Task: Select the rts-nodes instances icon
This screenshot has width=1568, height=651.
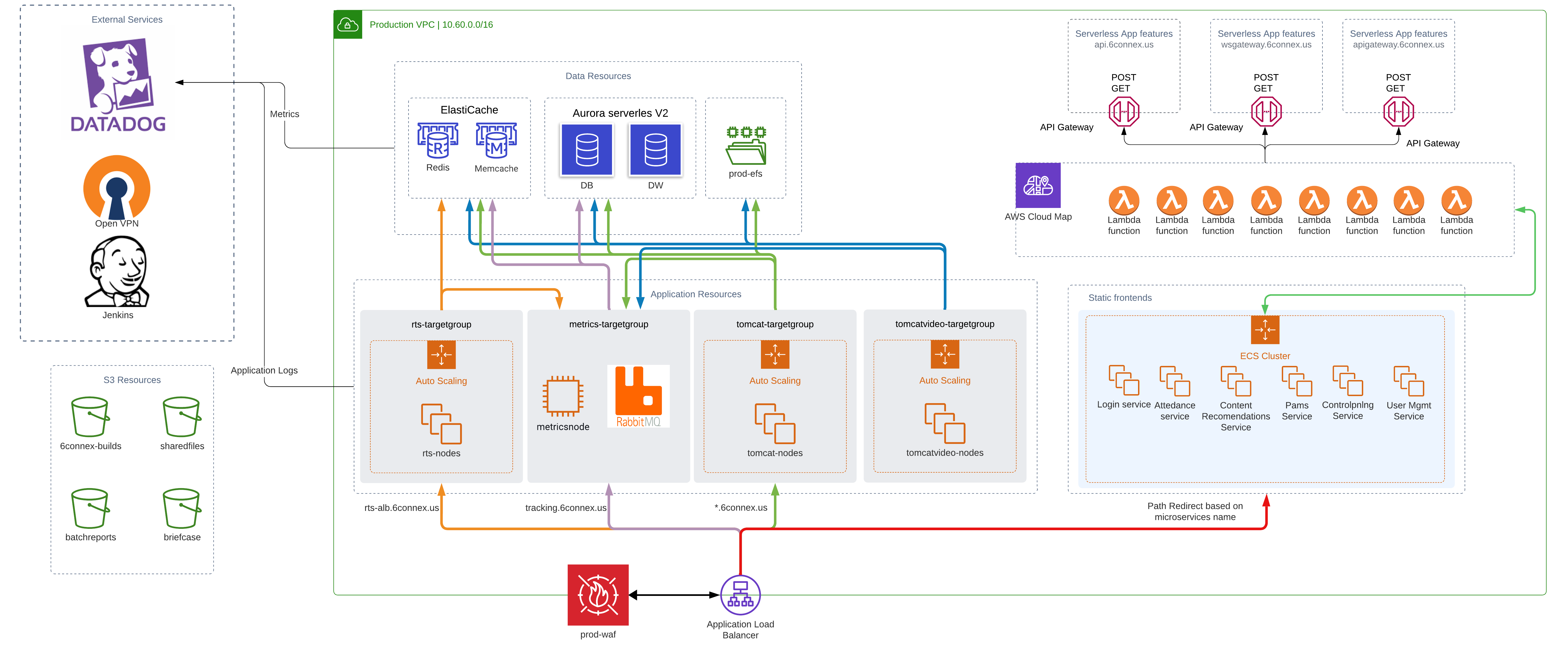Action: pyautogui.click(x=441, y=424)
